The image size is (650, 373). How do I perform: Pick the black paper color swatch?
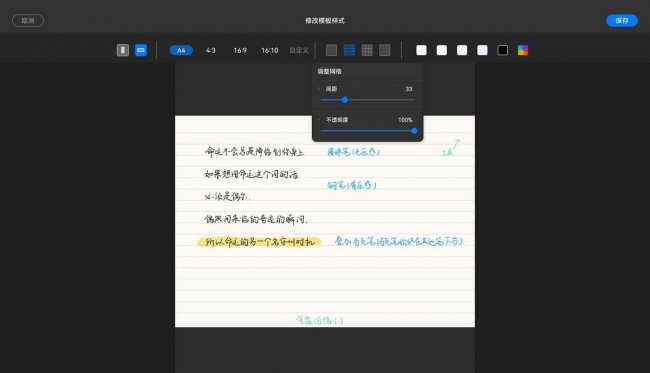pos(502,50)
